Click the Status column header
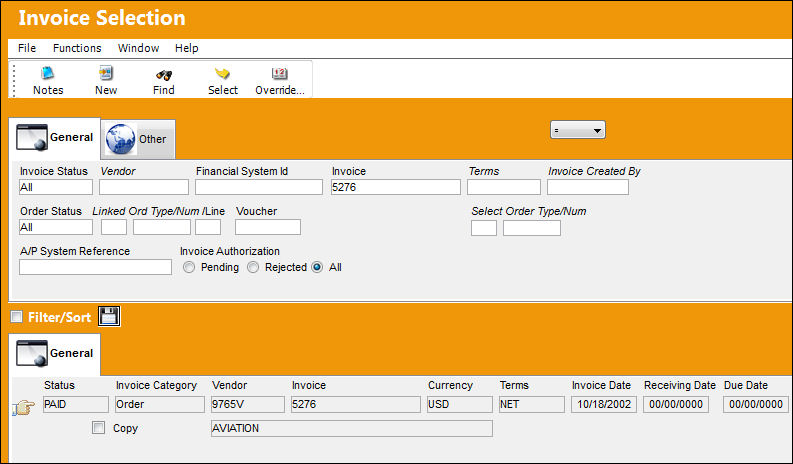Image resolution: width=793 pixels, height=464 pixels. [x=59, y=385]
